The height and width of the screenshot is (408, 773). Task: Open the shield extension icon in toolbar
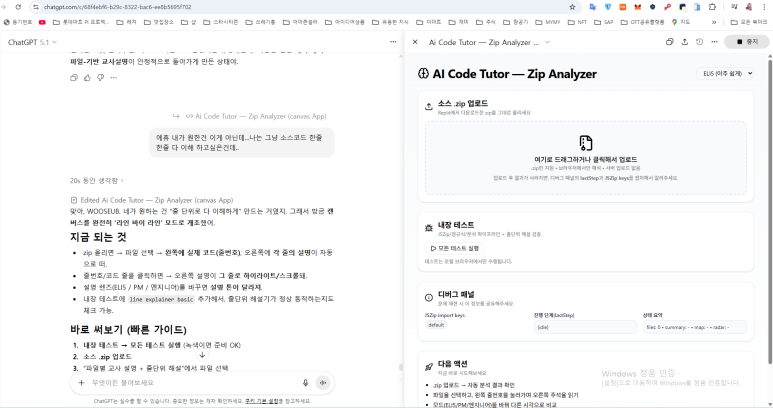coord(608,7)
